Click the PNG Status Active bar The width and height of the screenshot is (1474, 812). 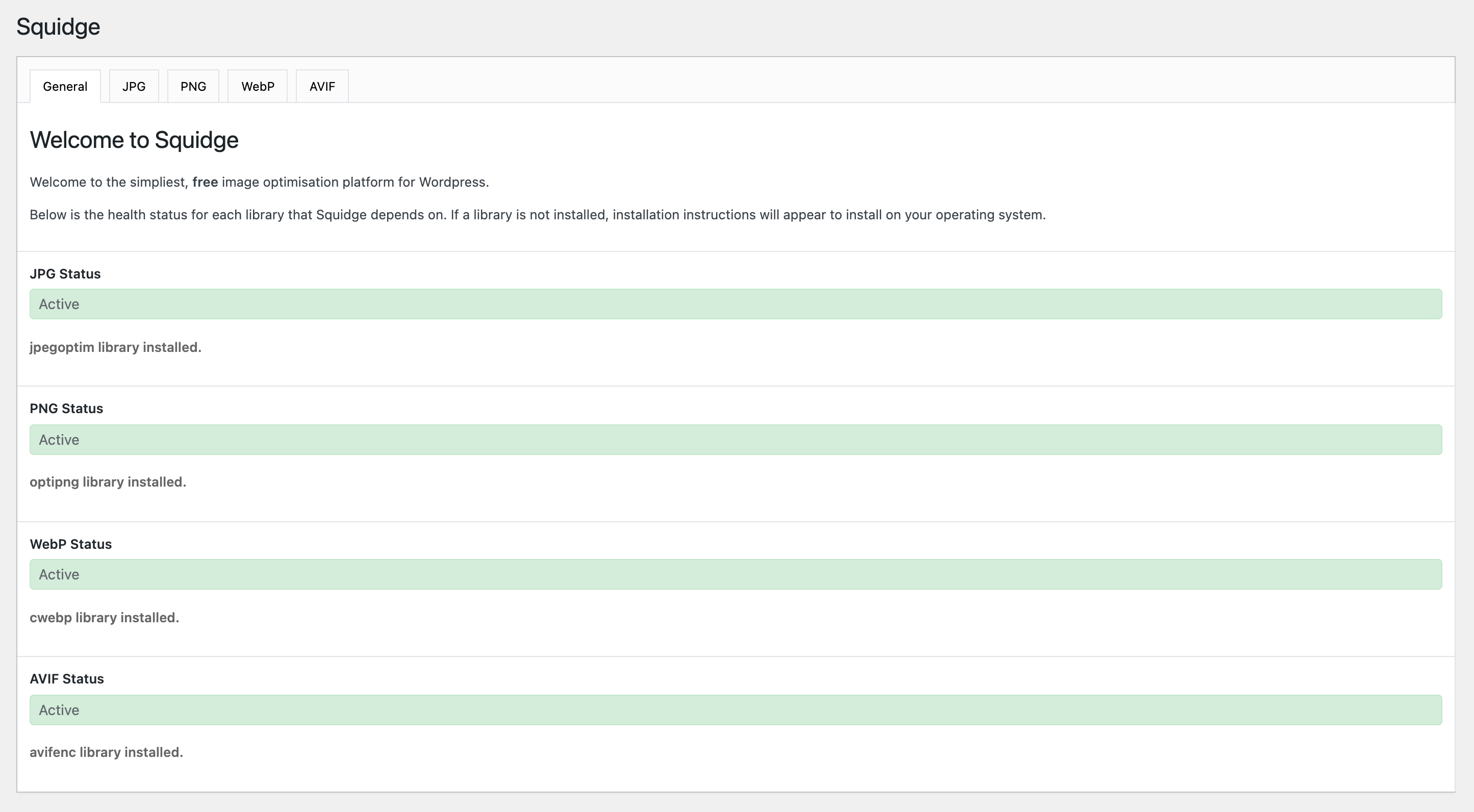735,440
